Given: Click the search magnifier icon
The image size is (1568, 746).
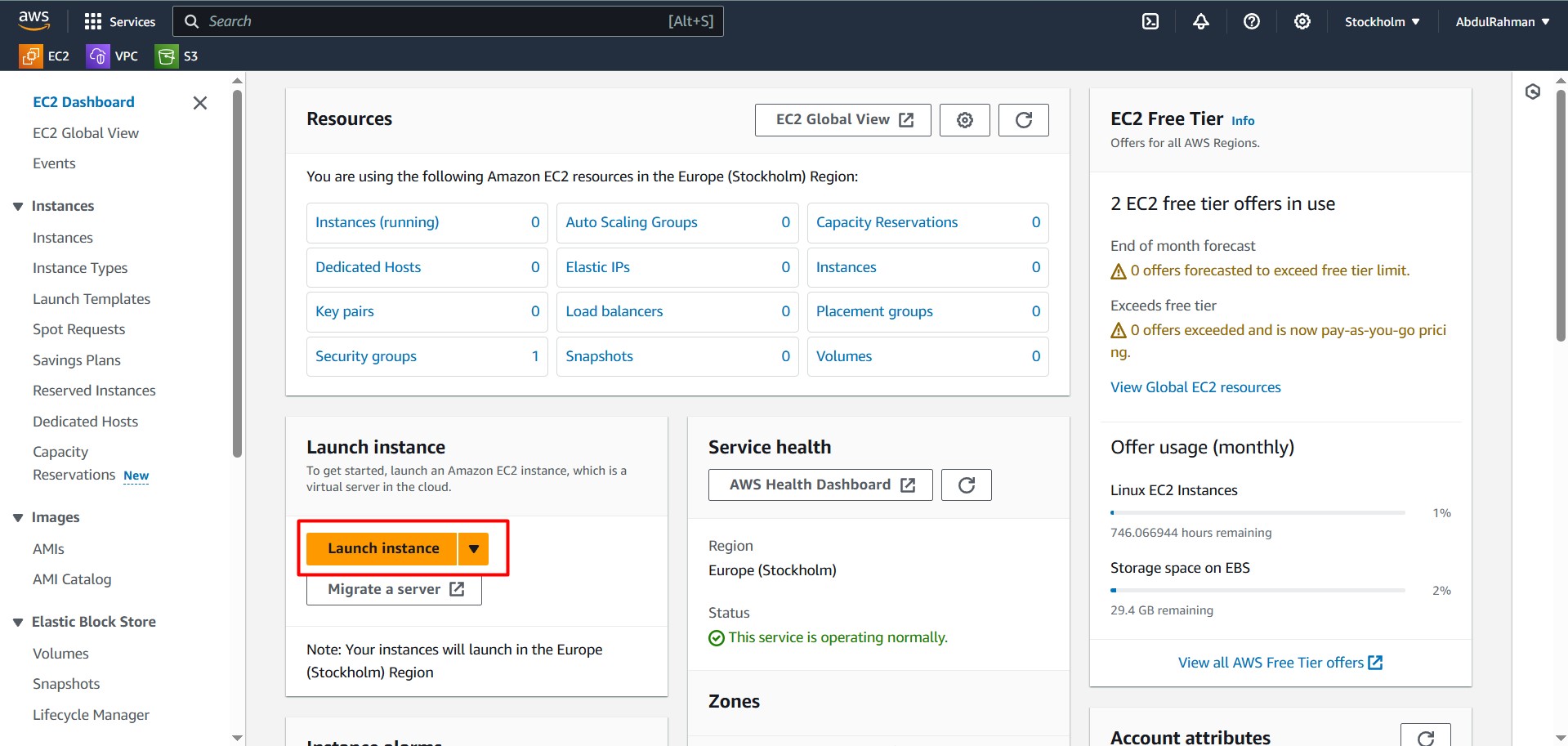Looking at the screenshot, I should coord(191,21).
